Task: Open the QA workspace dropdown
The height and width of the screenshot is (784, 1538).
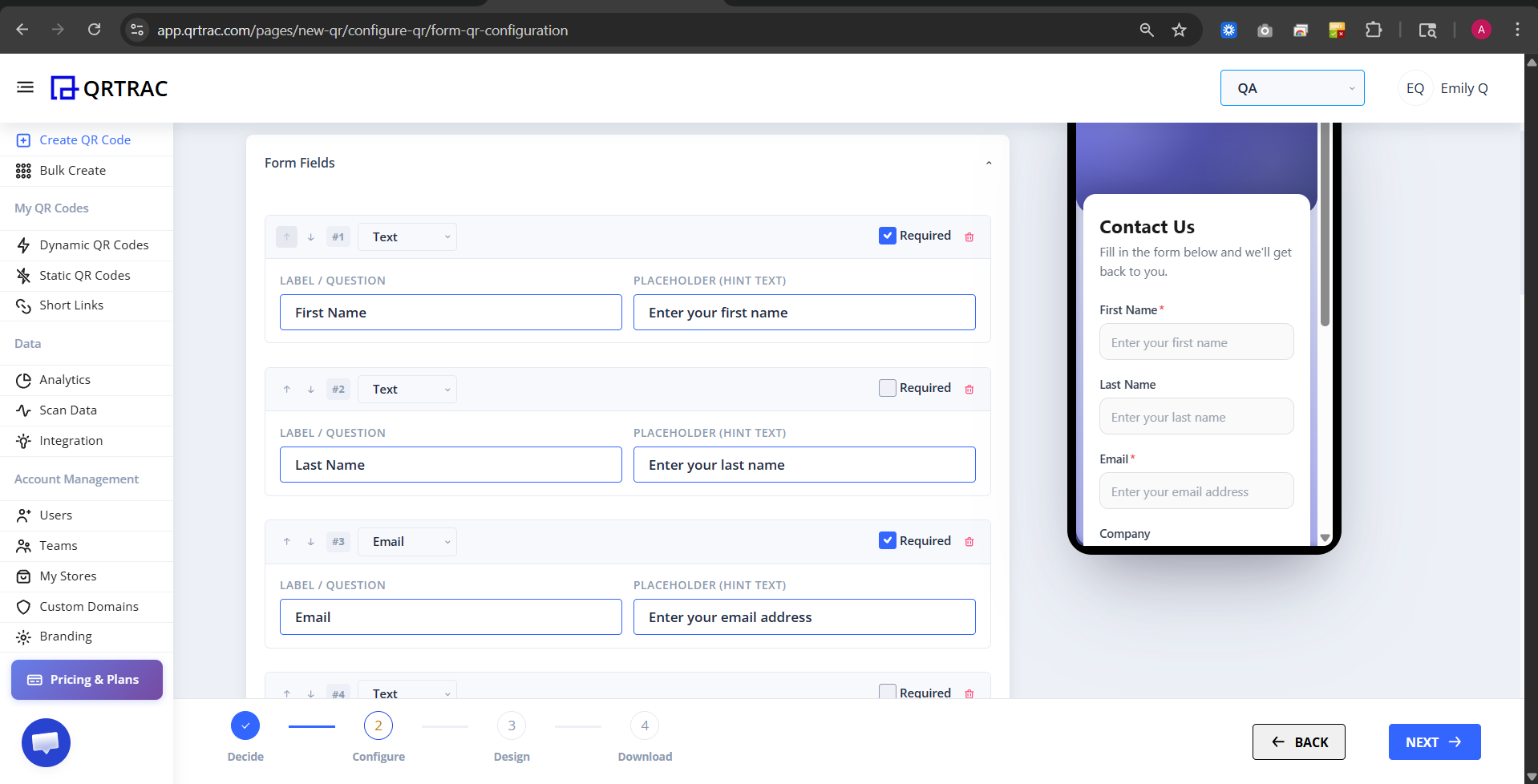Action: point(1291,87)
